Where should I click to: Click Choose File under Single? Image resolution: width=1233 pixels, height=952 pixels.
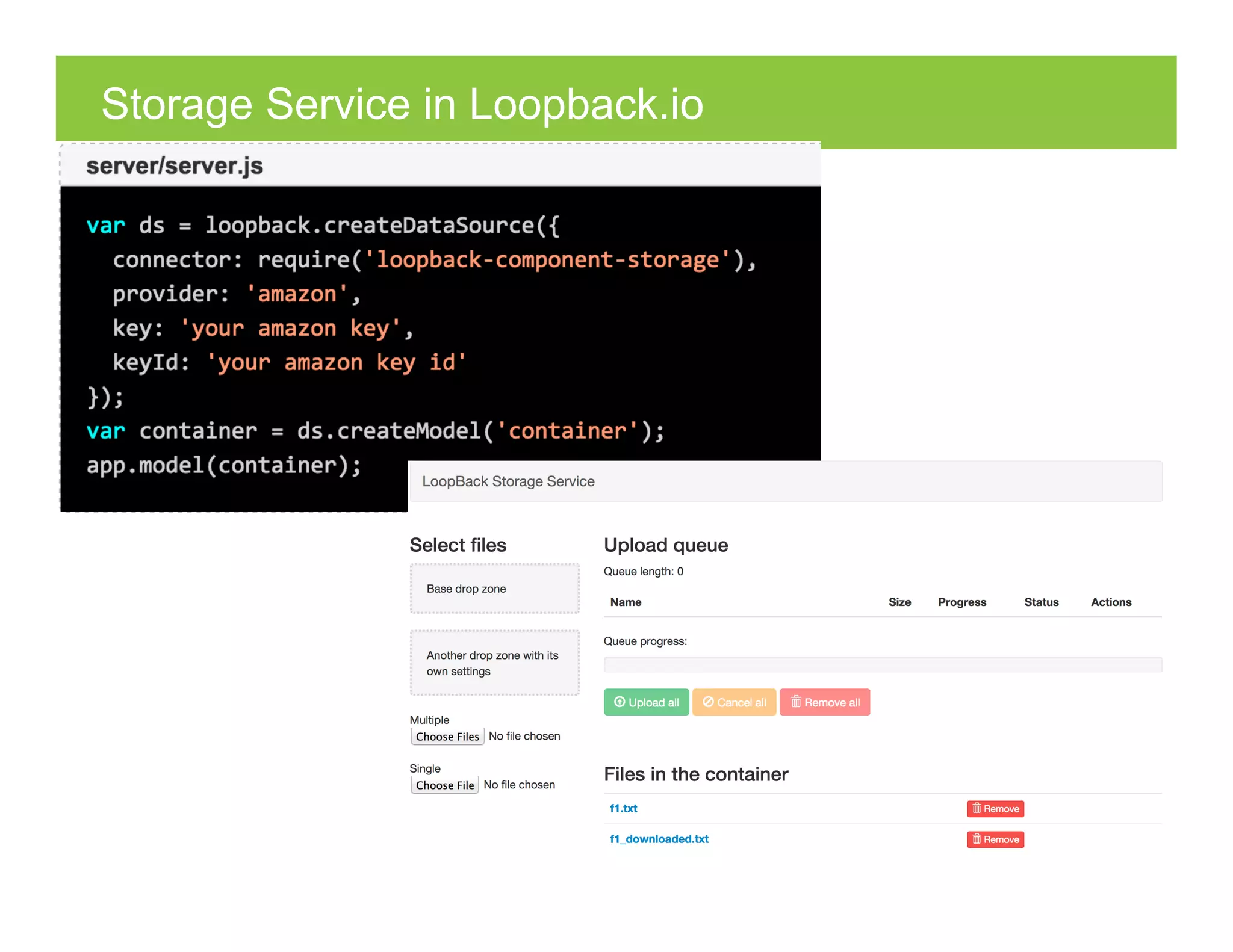coord(444,785)
